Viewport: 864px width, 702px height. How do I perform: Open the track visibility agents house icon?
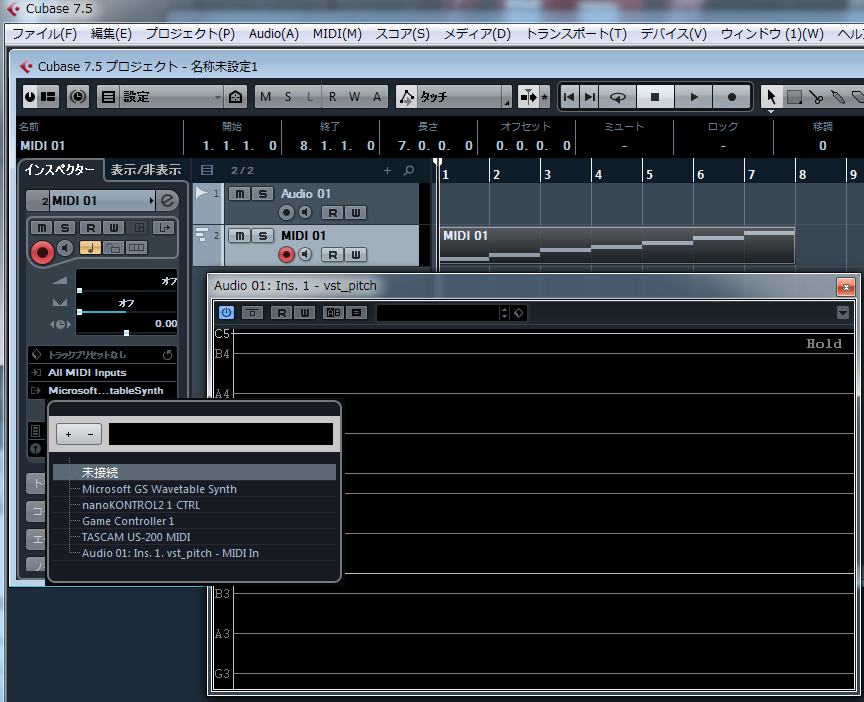[235, 97]
